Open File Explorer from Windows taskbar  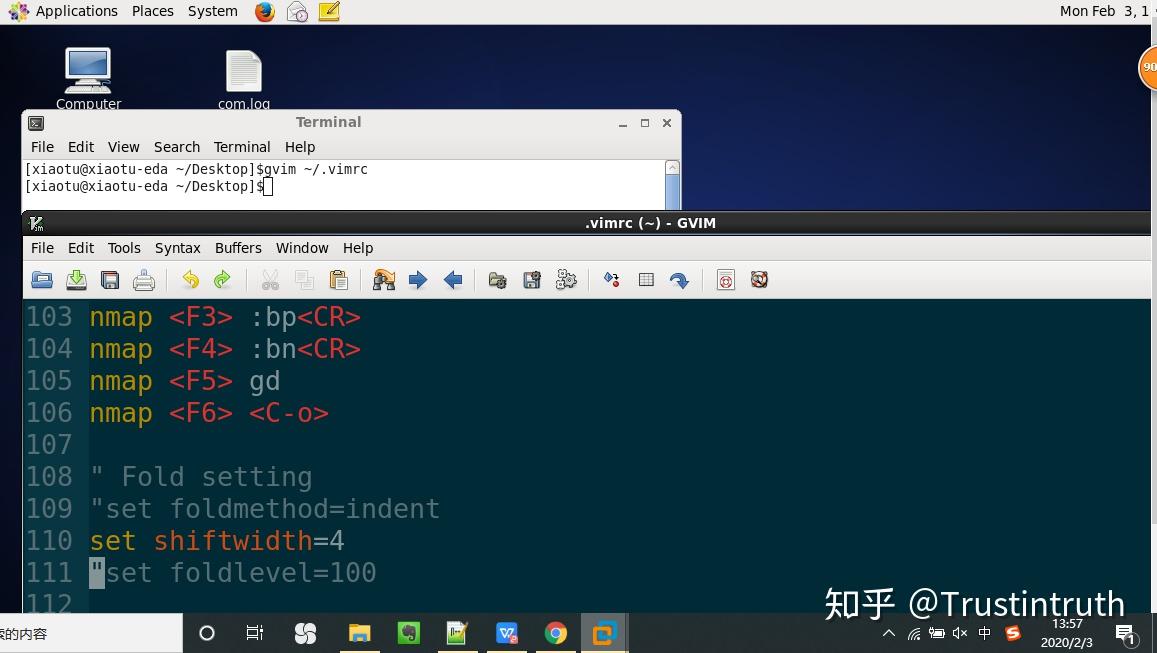pyautogui.click(x=359, y=633)
